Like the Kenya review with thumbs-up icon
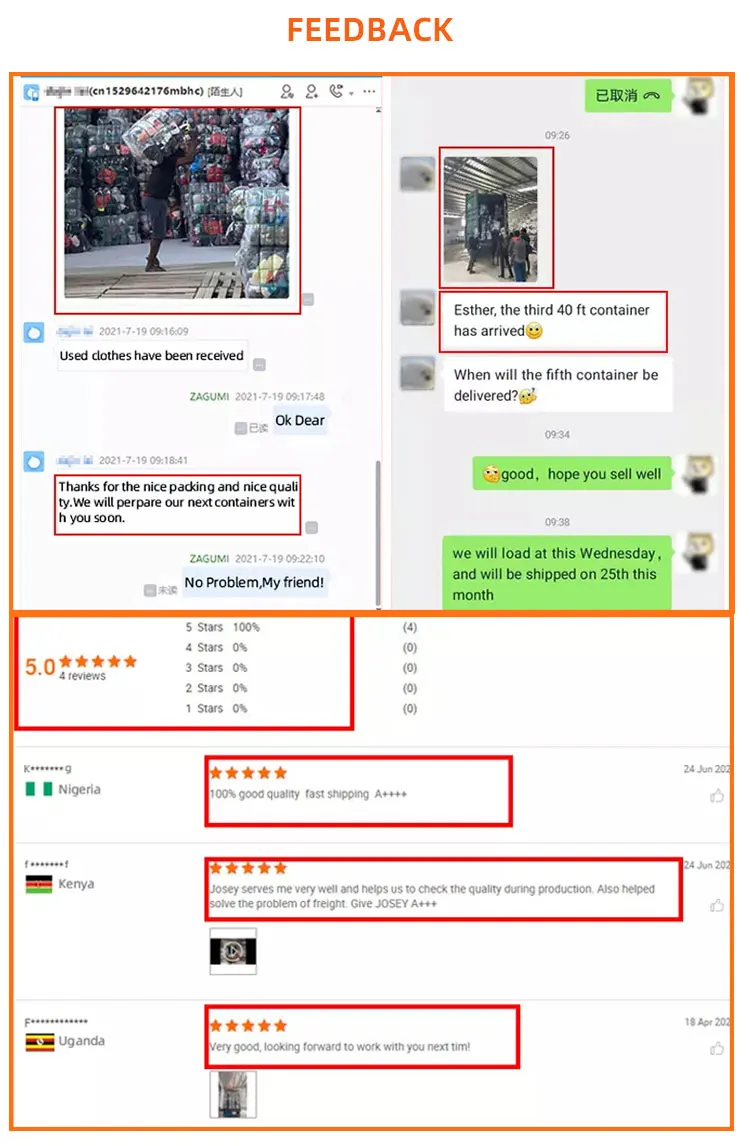Image resolution: width=750 pixels, height=1146 pixels. [717, 906]
